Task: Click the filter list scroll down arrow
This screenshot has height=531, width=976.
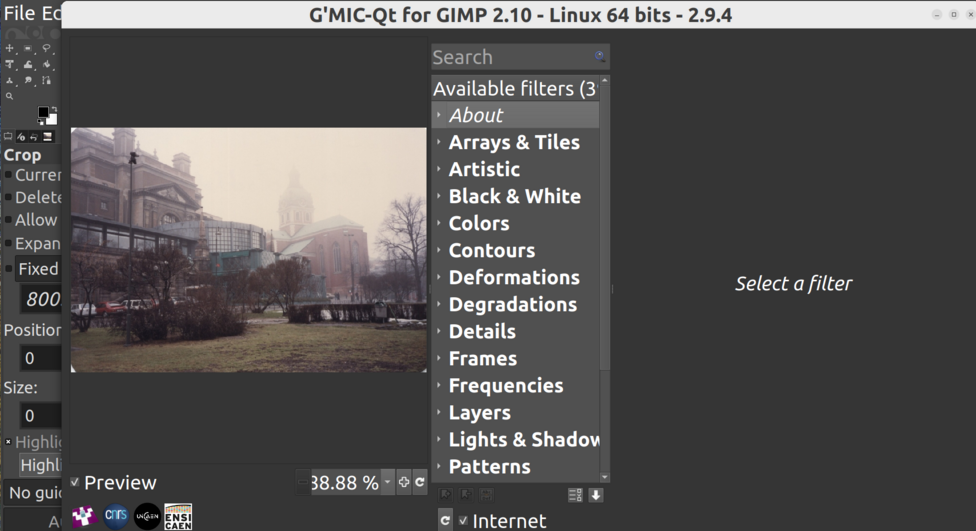Action: tap(604, 477)
